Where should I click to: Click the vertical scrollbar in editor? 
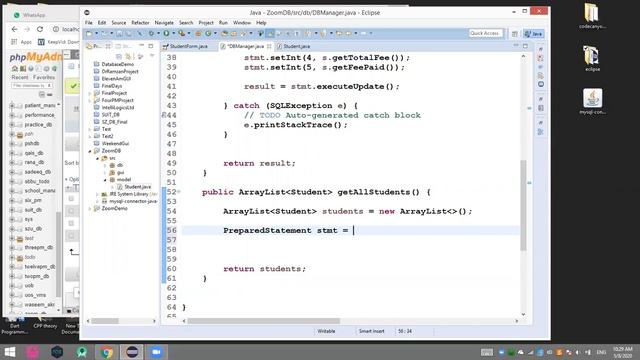tap(523, 205)
